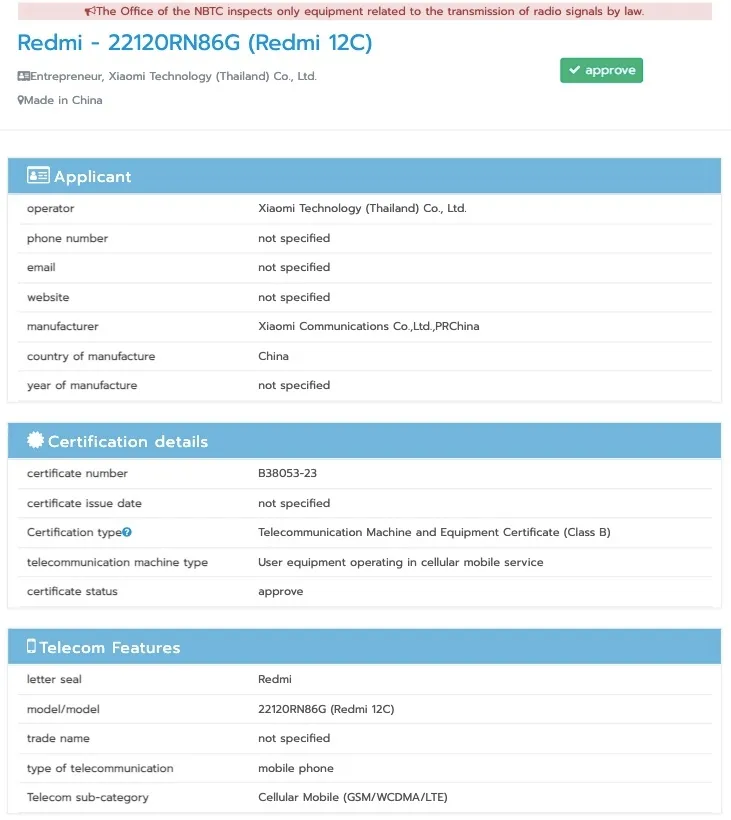The width and height of the screenshot is (731, 820).
Task: Click the Entrepreneur Xiaomi Technology (Thailand) text
Action: pos(173,76)
